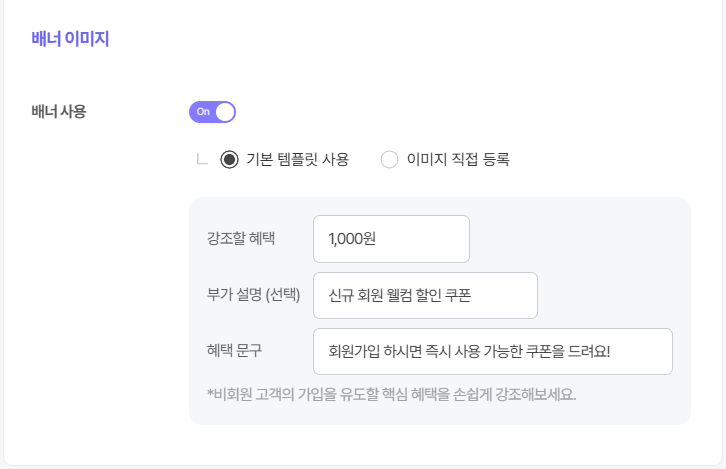Click the 1,000원 value text
The image size is (726, 469).
point(352,239)
